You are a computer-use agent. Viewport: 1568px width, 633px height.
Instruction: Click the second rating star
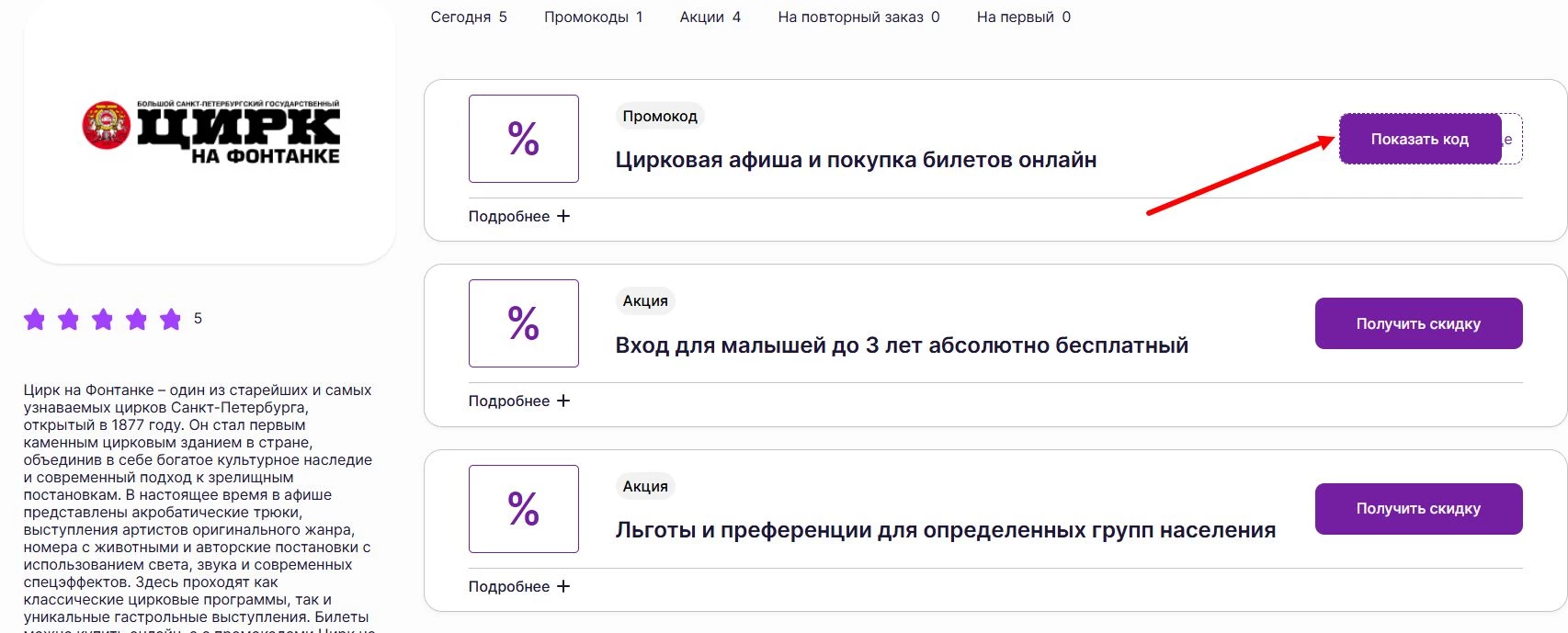pyautogui.click(x=69, y=319)
